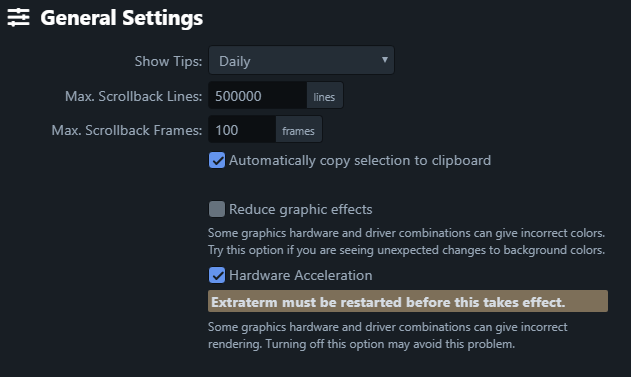Click the General Settings sliders icon
The image size is (631, 377).
tap(19, 18)
